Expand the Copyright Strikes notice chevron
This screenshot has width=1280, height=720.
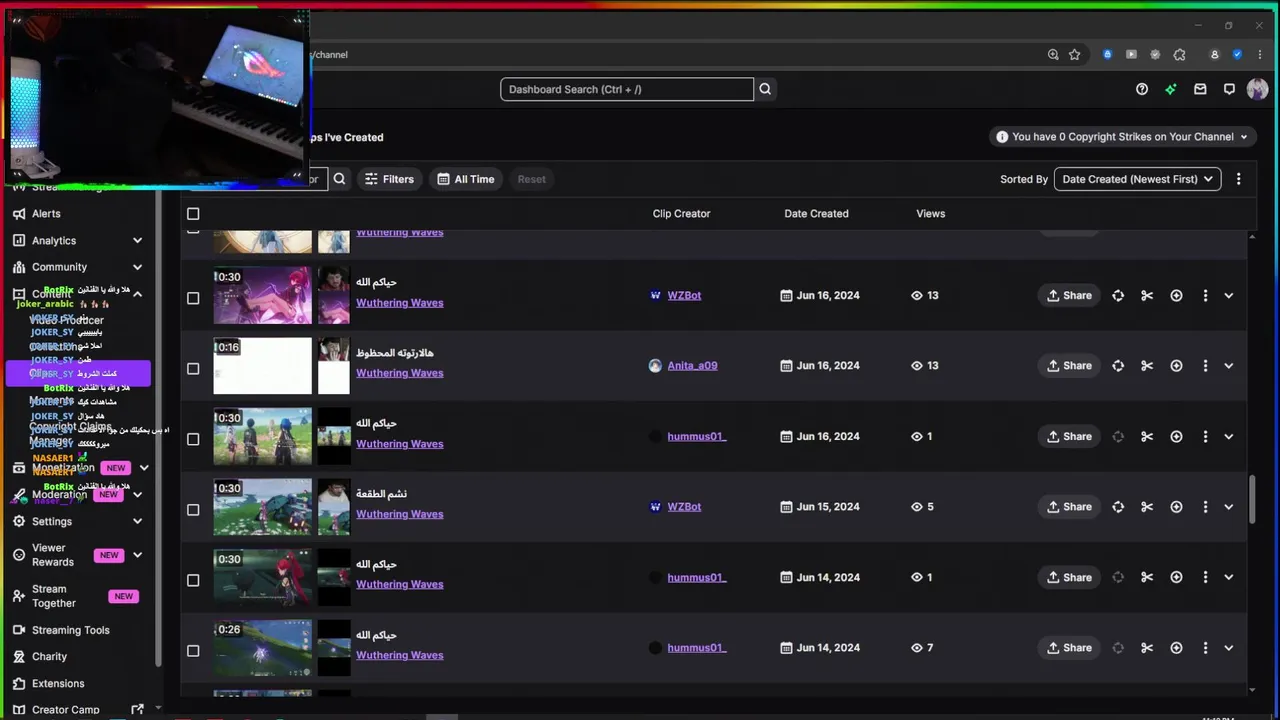point(1244,137)
